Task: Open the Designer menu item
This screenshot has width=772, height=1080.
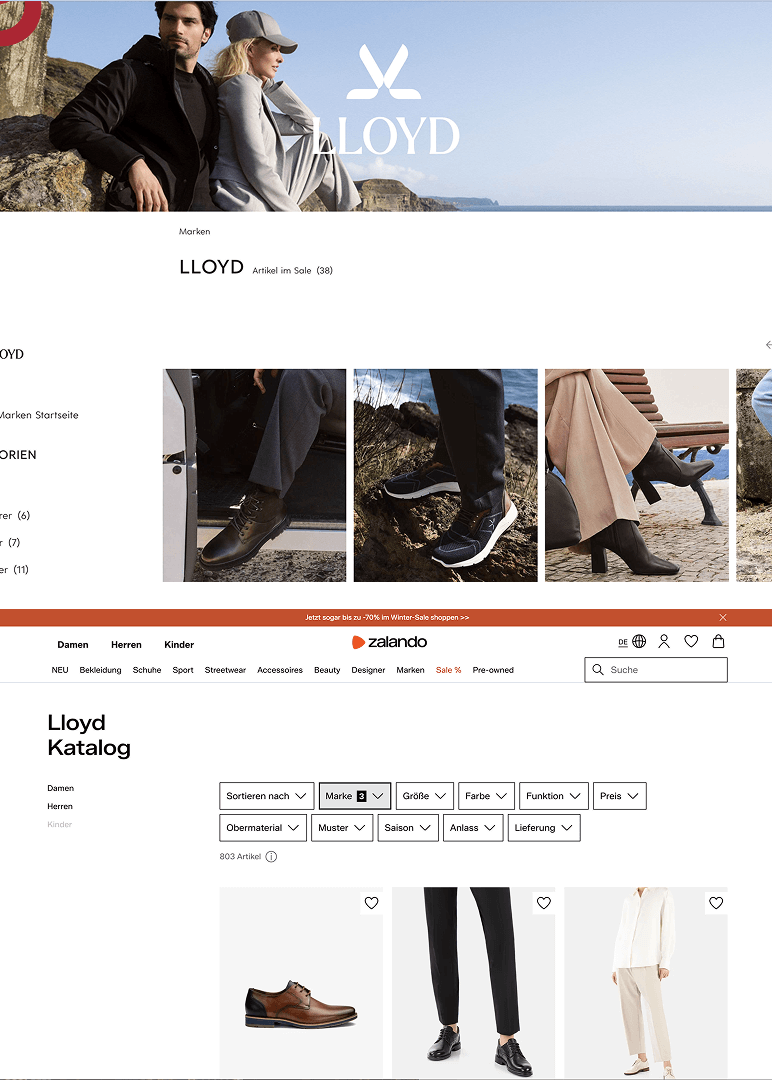Action: pos(368,670)
